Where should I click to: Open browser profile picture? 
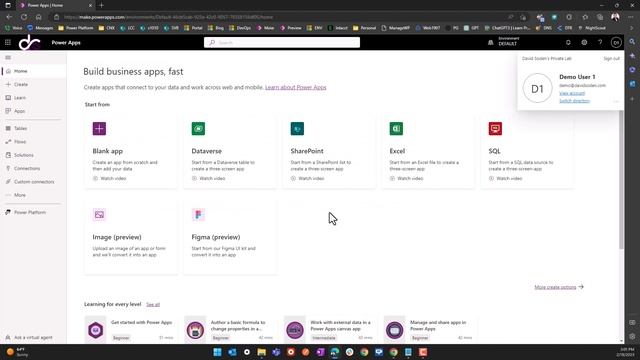(615, 17)
